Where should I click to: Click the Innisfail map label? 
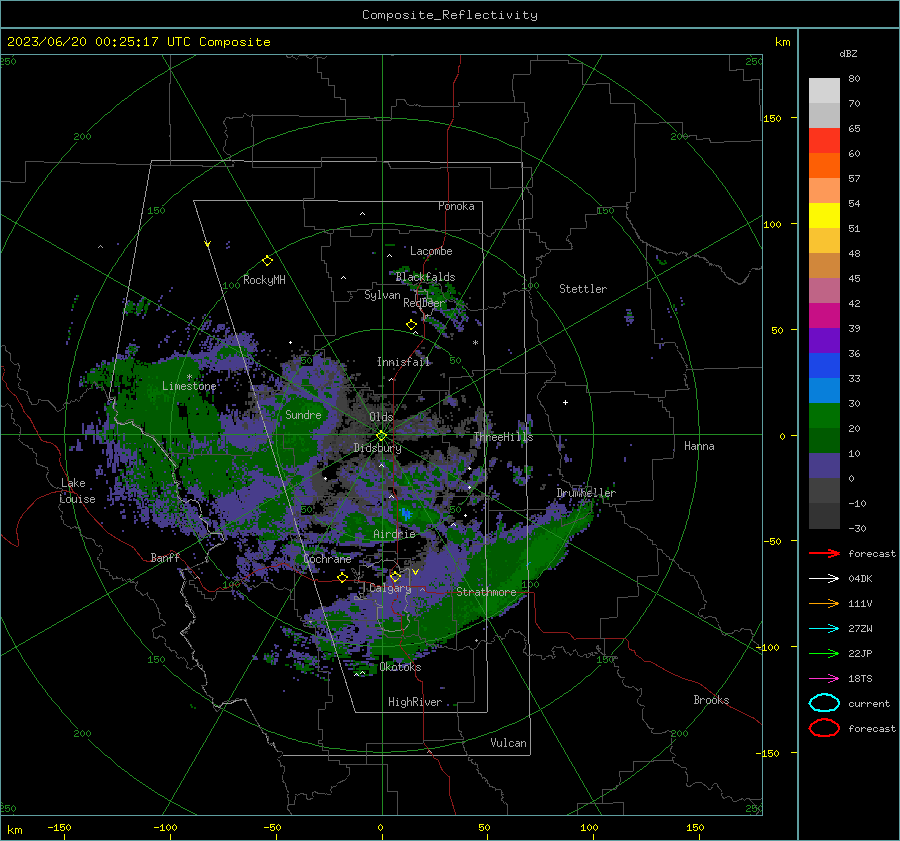tap(403, 362)
